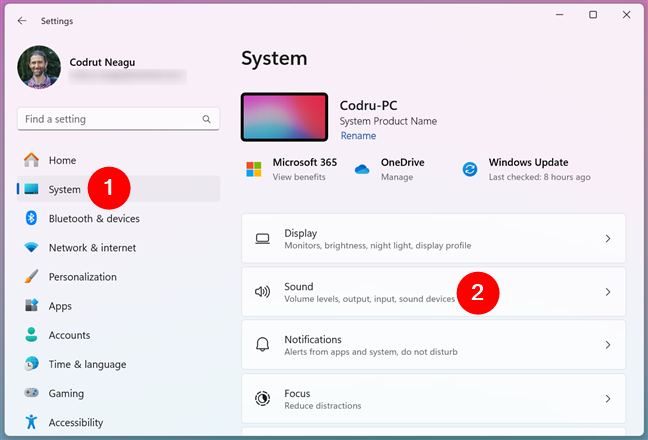Click the System Product Name text
Viewport: 648px width, 440px height.
(x=388, y=121)
